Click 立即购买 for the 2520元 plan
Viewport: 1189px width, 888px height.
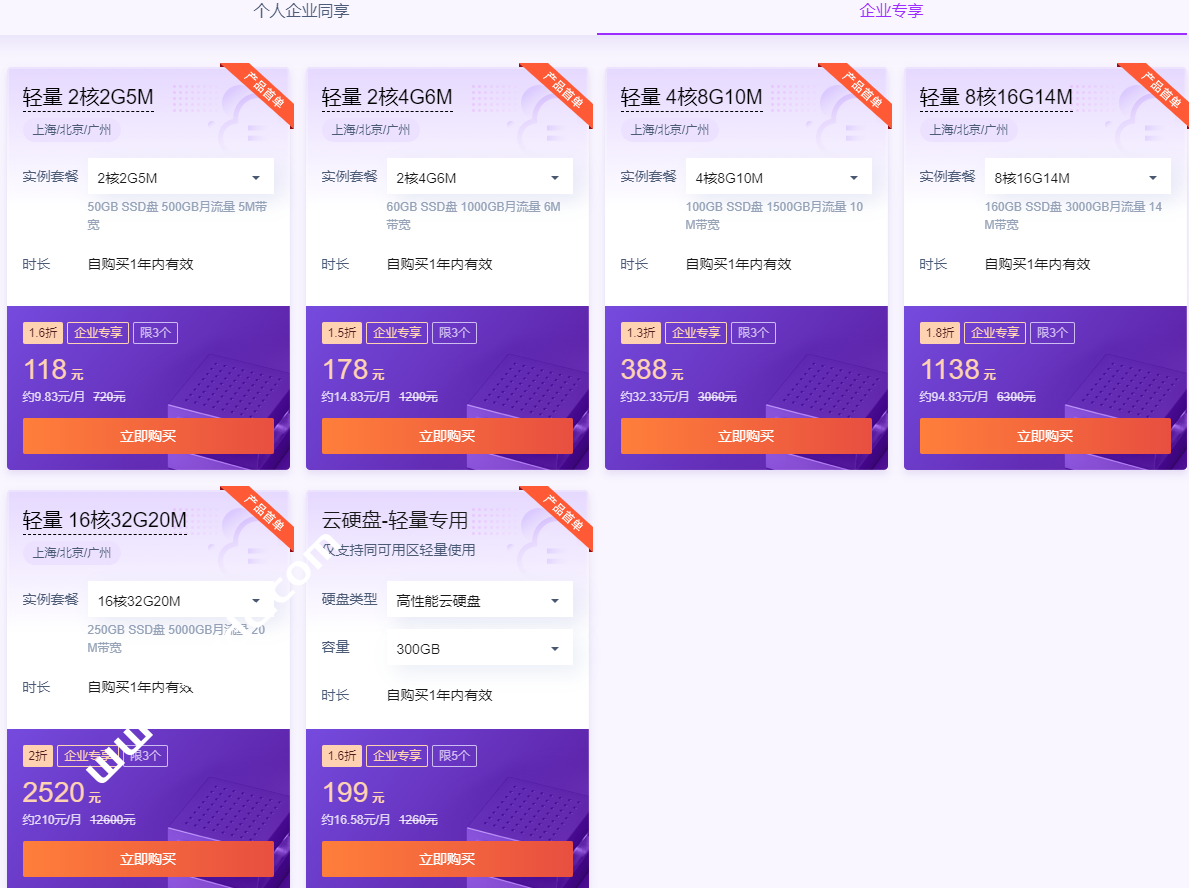(x=148, y=859)
